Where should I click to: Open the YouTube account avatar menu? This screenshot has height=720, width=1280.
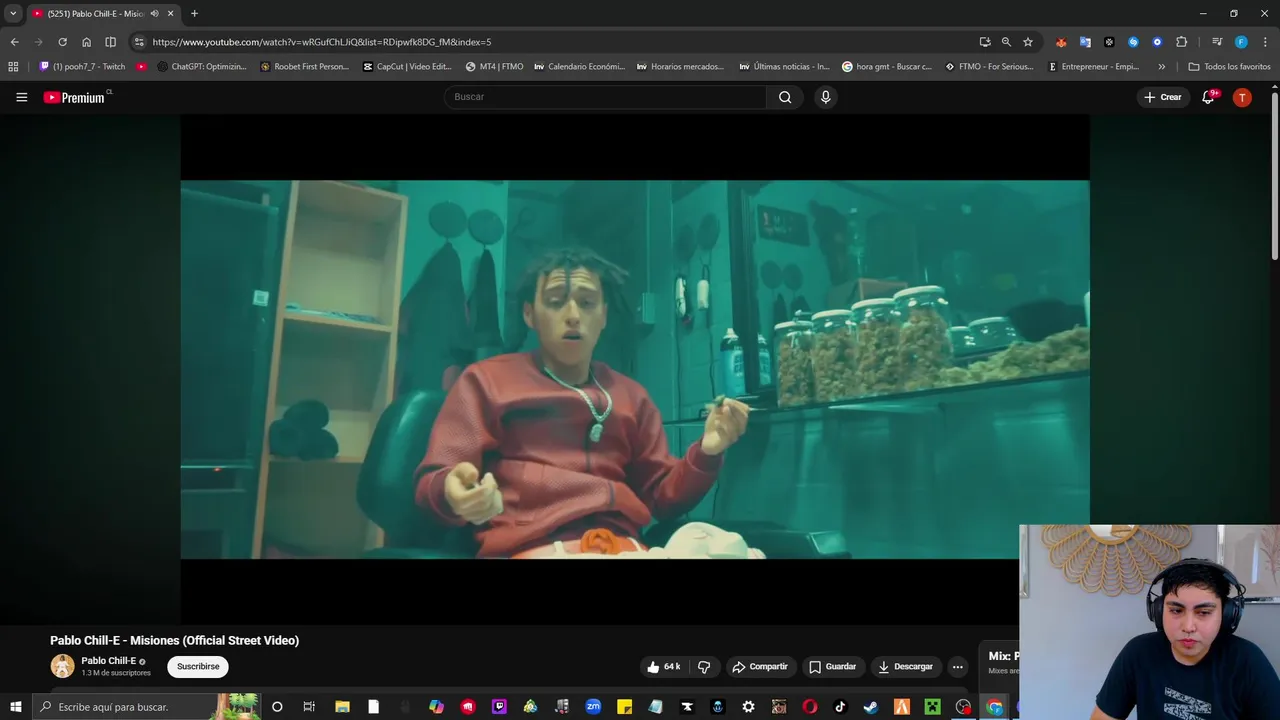pos(1242,97)
